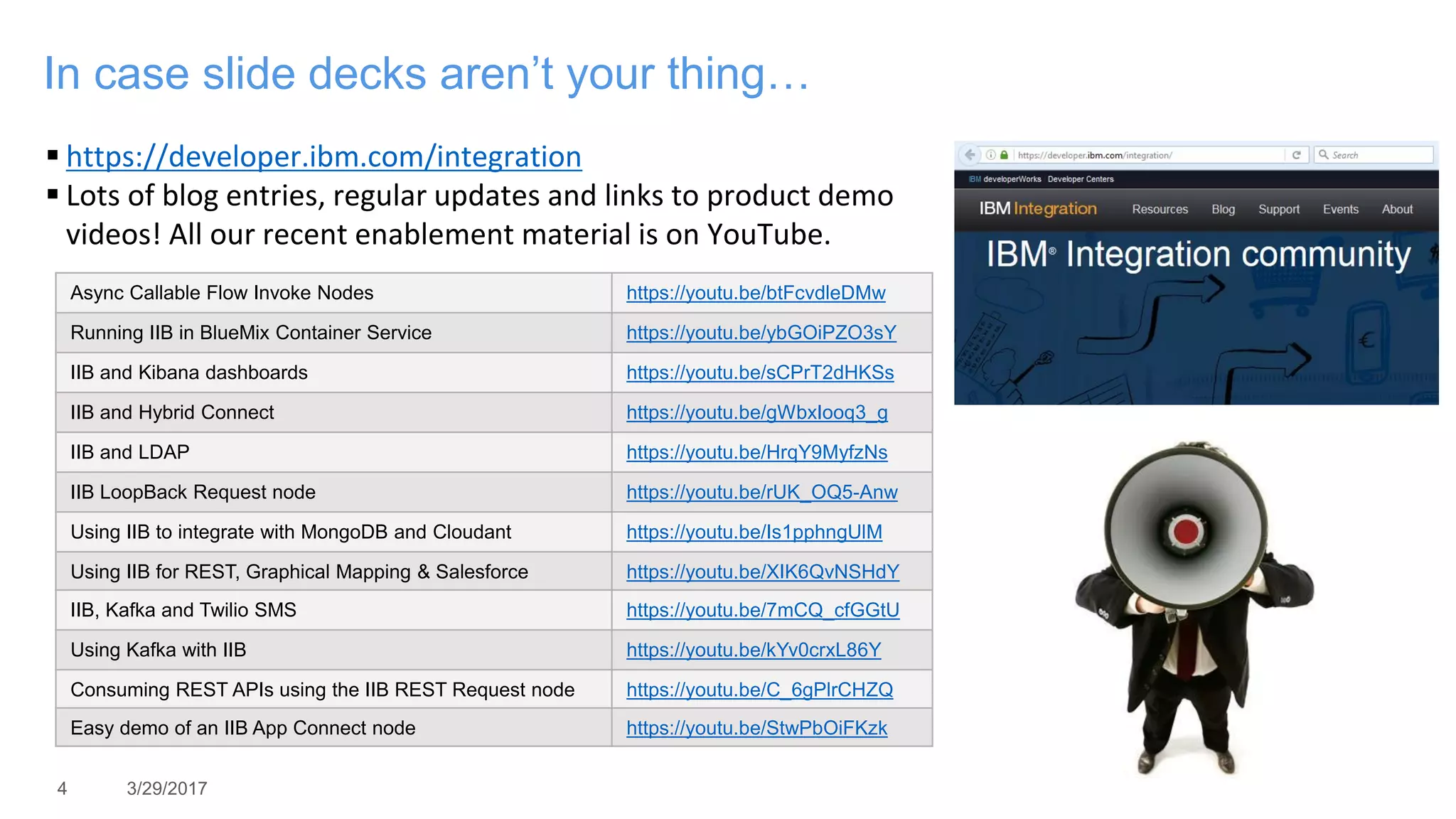This screenshot has width=1456, height=819.
Task: Go to the Events navigation item
Action: [x=1340, y=210]
